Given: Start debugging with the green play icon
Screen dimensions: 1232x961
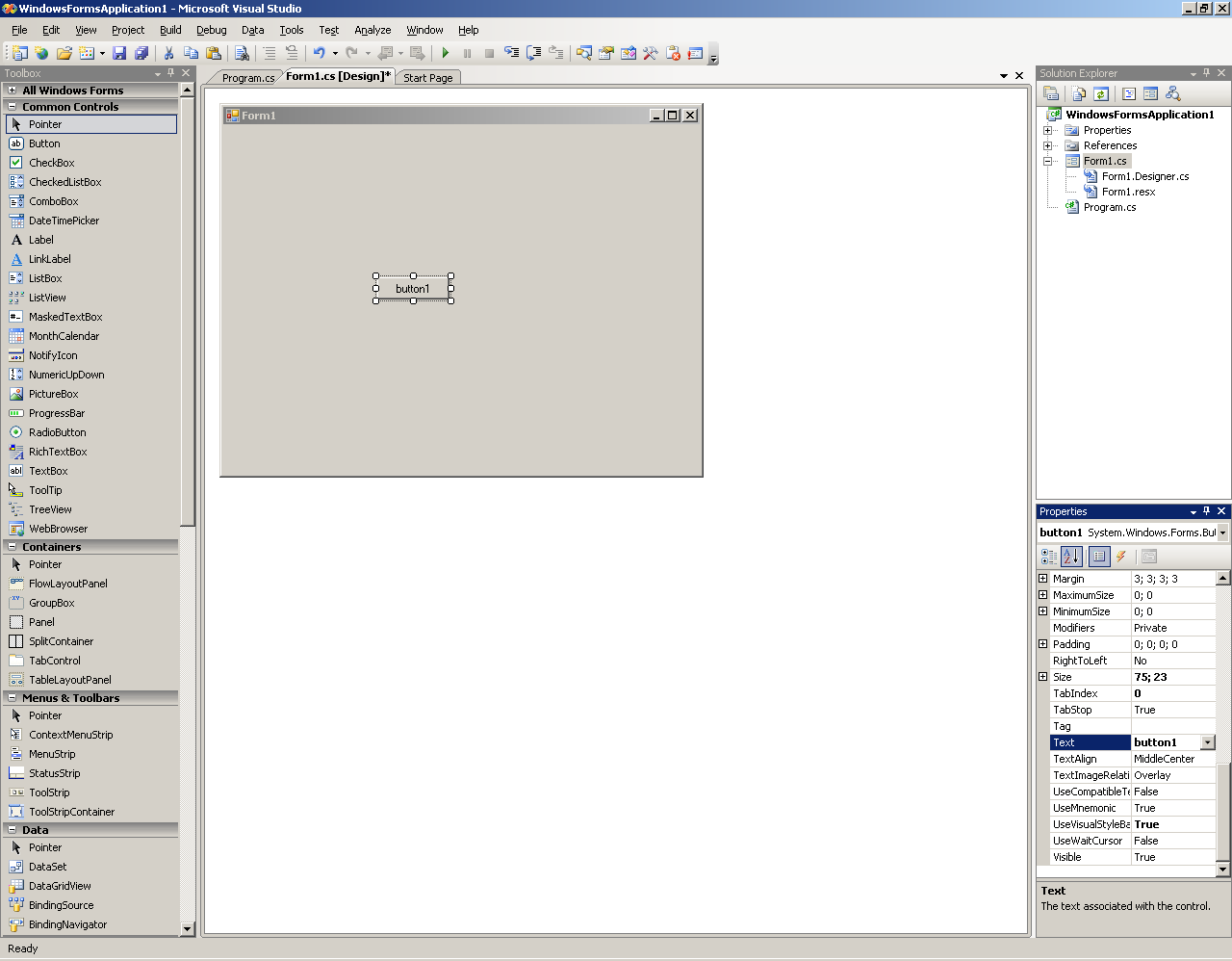Looking at the screenshot, I should click(x=446, y=53).
